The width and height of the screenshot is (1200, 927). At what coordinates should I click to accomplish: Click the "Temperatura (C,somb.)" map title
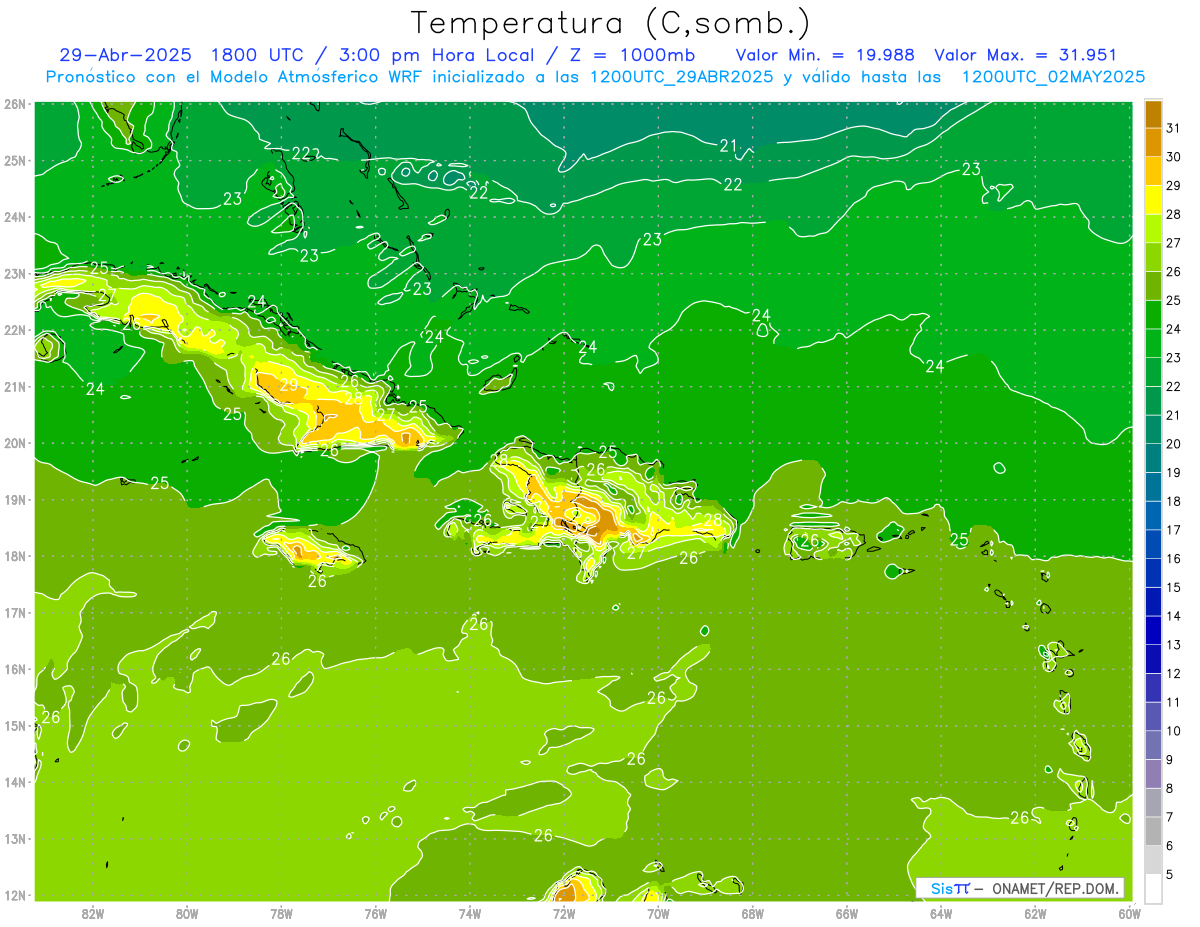(x=611, y=23)
